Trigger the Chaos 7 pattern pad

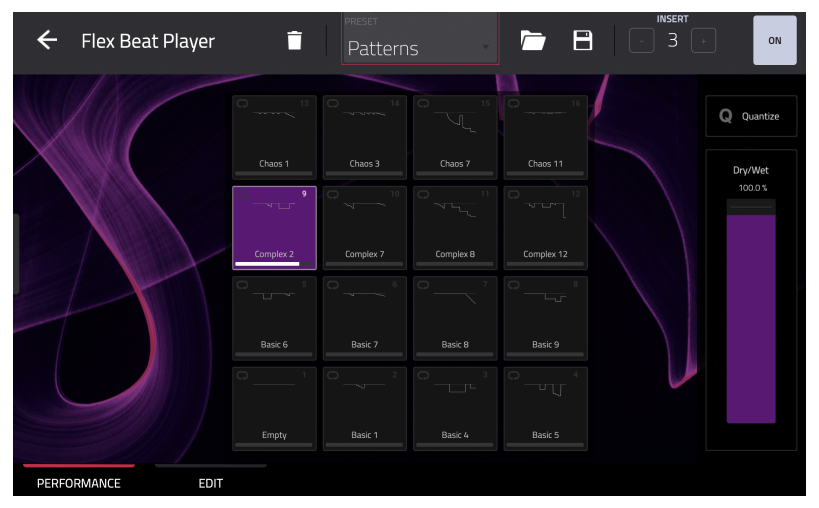(x=455, y=137)
